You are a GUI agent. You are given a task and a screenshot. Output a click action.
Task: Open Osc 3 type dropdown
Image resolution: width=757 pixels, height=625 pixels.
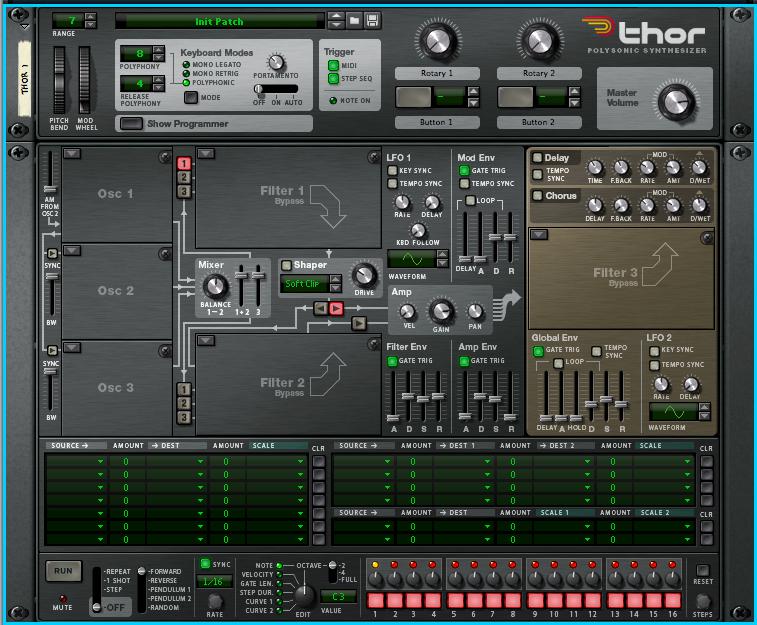point(72,347)
